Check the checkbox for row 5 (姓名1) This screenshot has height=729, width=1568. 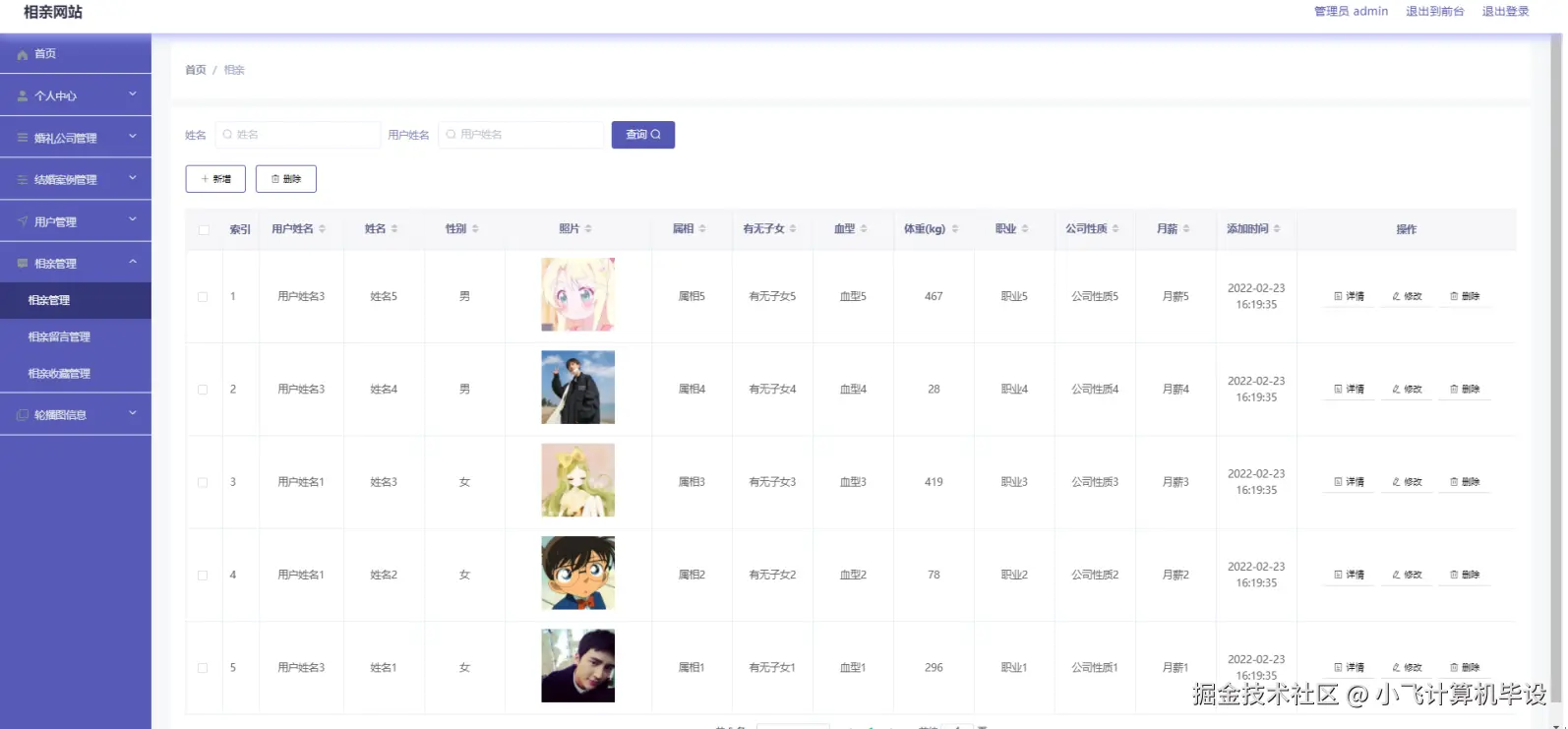coord(203,668)
